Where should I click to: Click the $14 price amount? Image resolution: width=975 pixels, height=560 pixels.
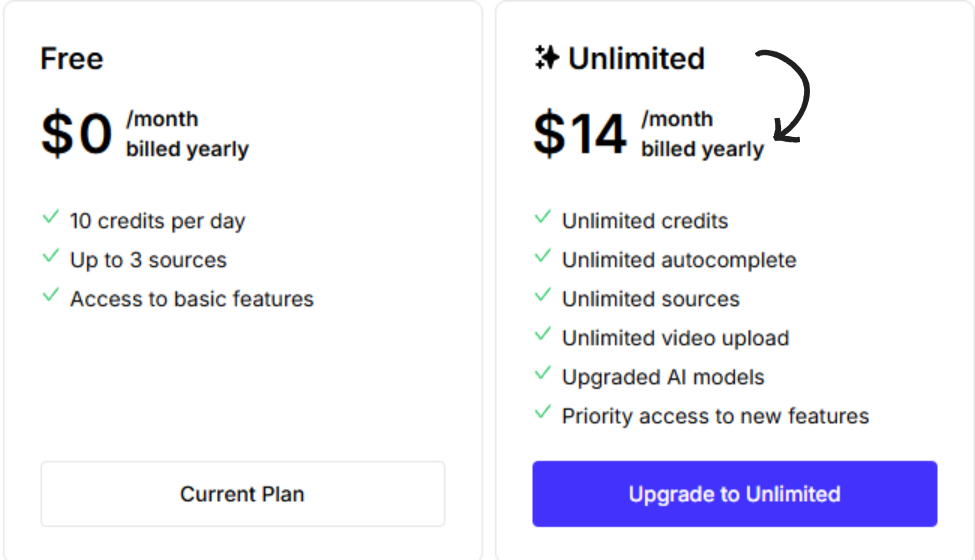click(580, 134)
